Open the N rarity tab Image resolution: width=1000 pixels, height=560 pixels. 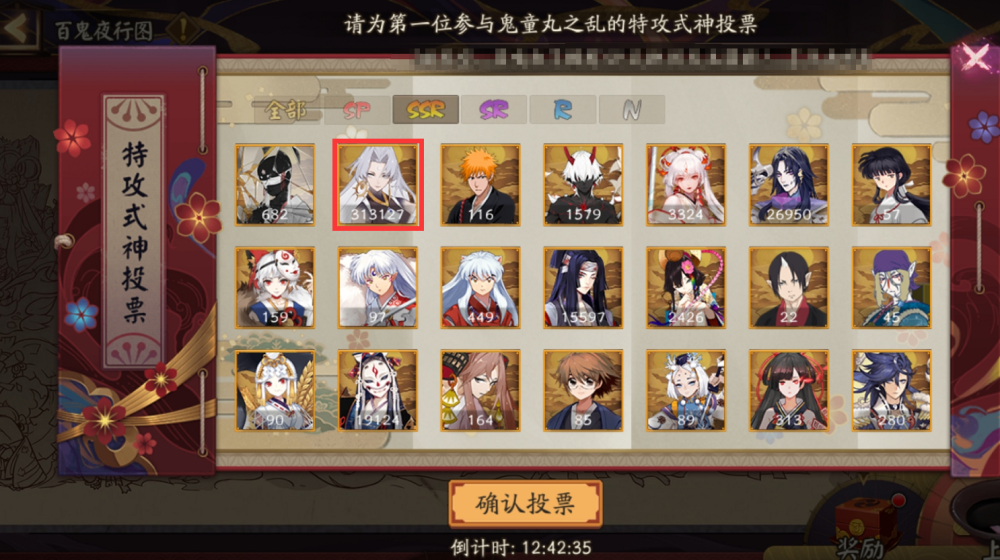[631, 110]
